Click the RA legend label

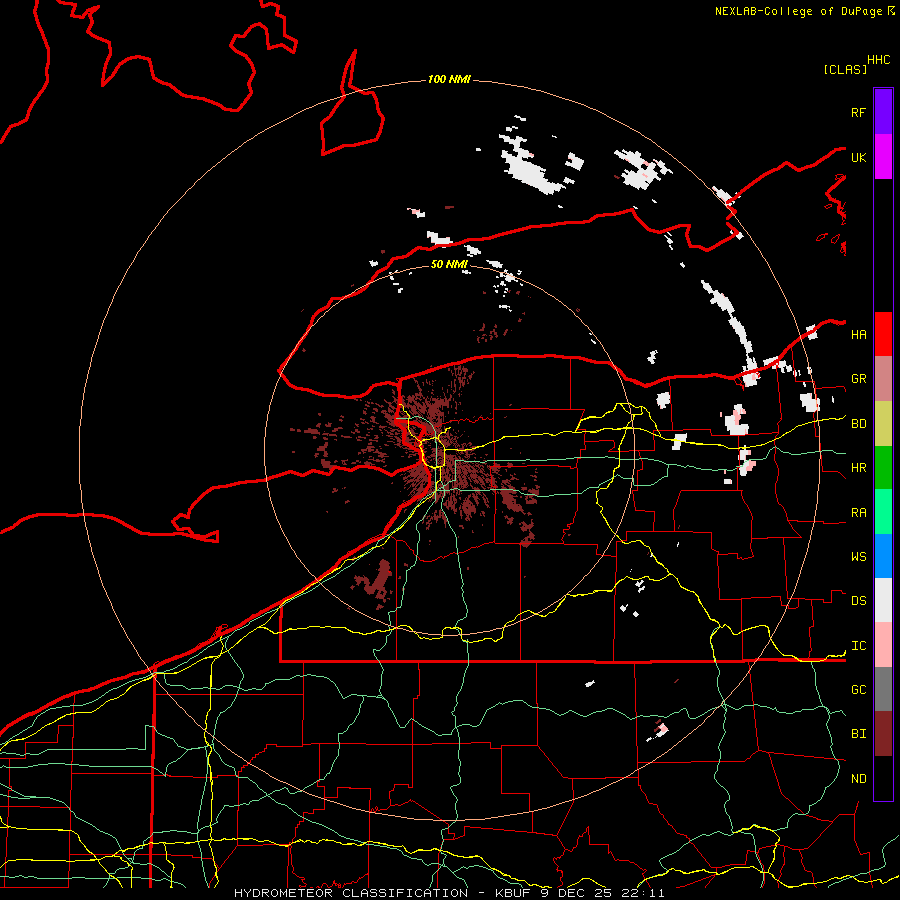[858, 513]
